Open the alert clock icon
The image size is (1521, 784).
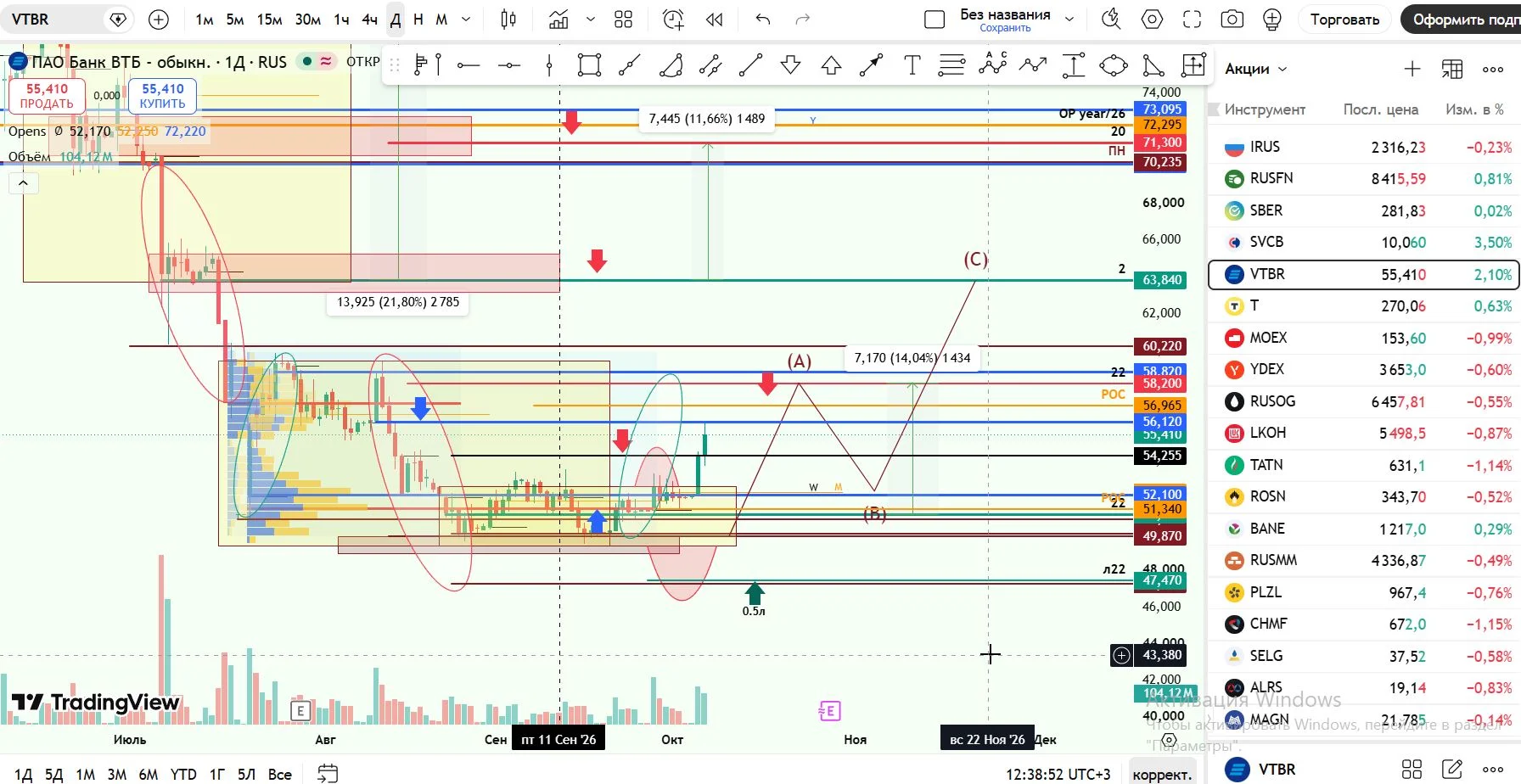(673, 19)
